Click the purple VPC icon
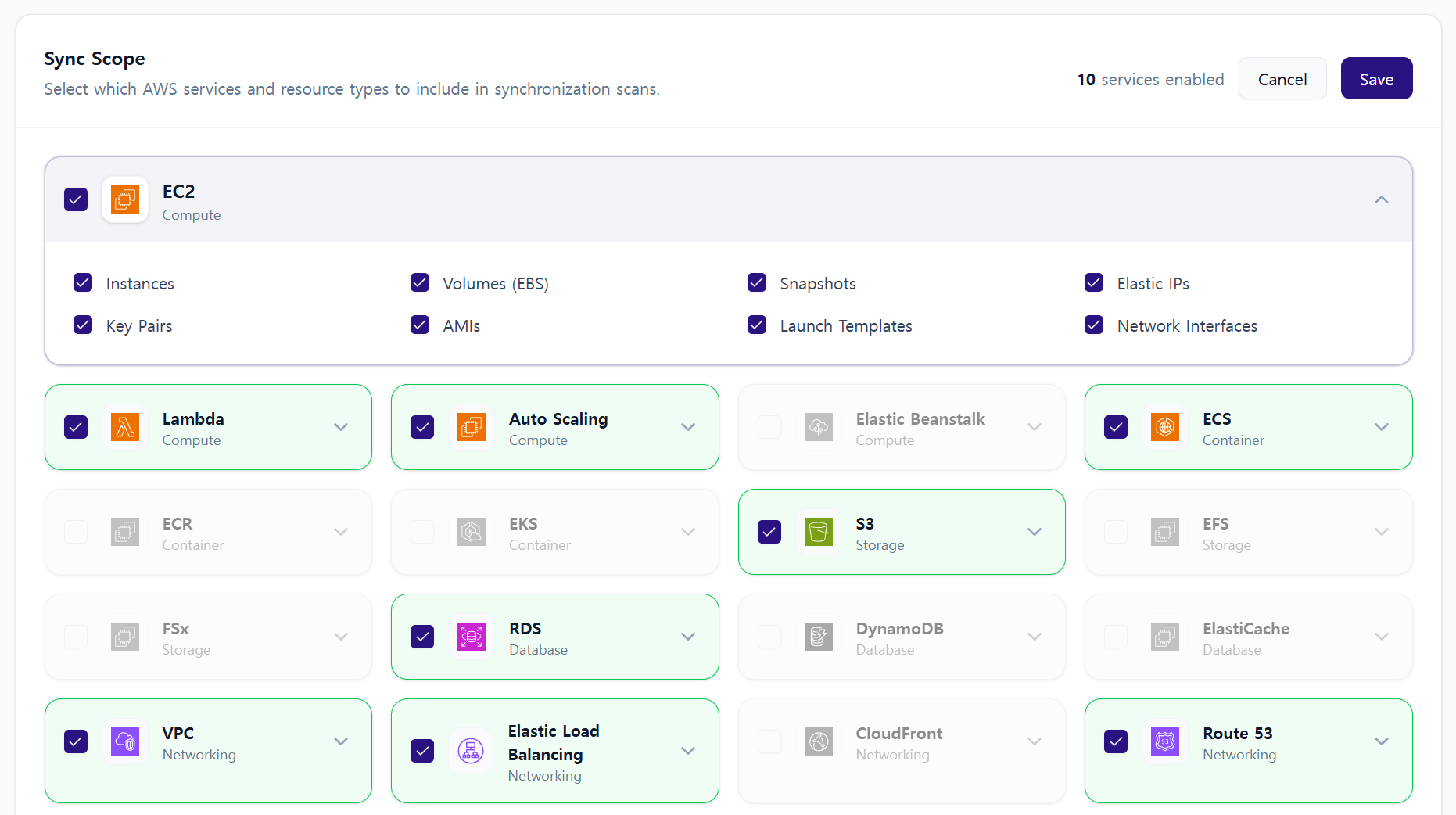1456x815 pixels. pos(125,741)
